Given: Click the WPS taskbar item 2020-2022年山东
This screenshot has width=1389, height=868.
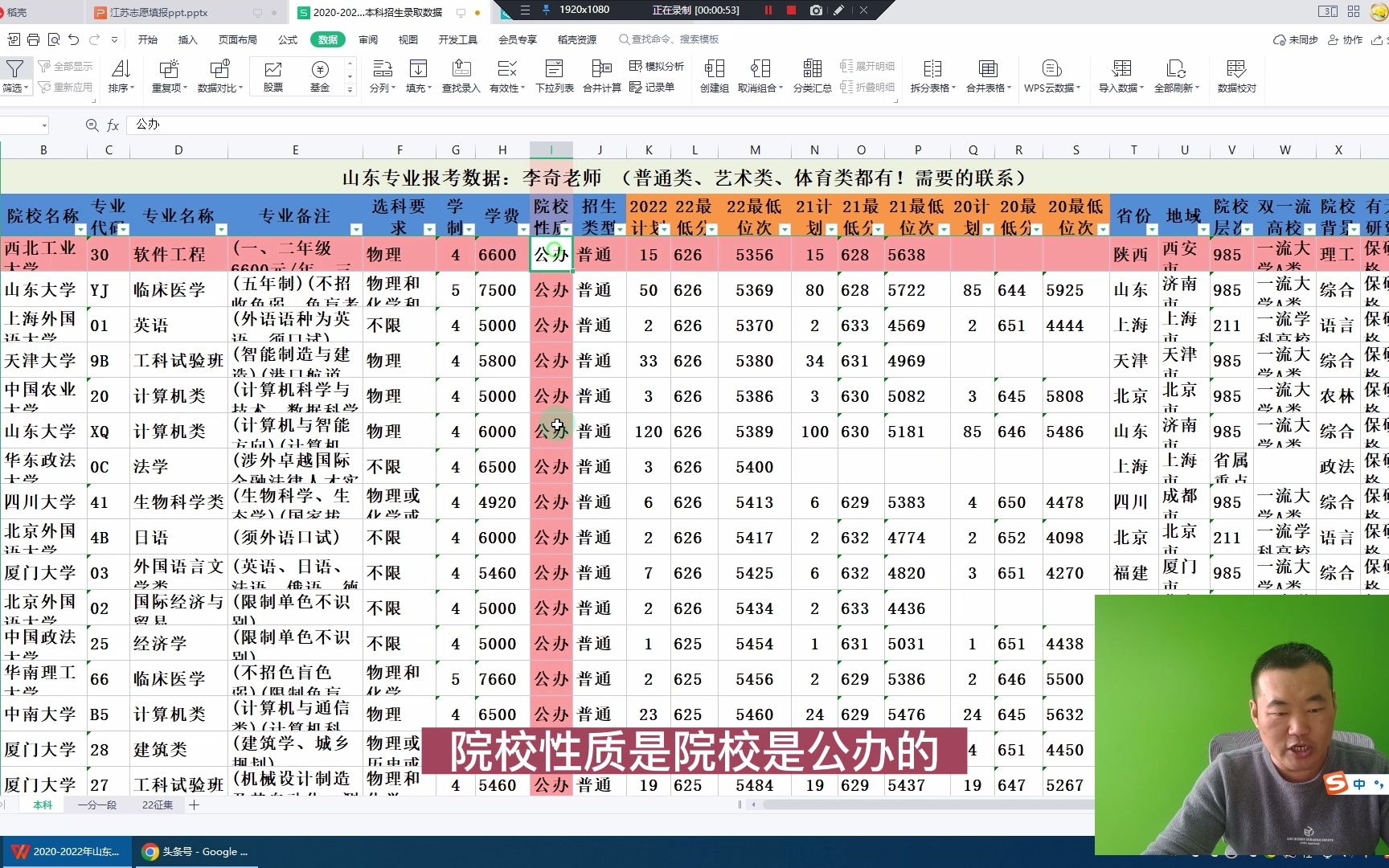Looking at the screenshot, I should click(x=66, y=852).
